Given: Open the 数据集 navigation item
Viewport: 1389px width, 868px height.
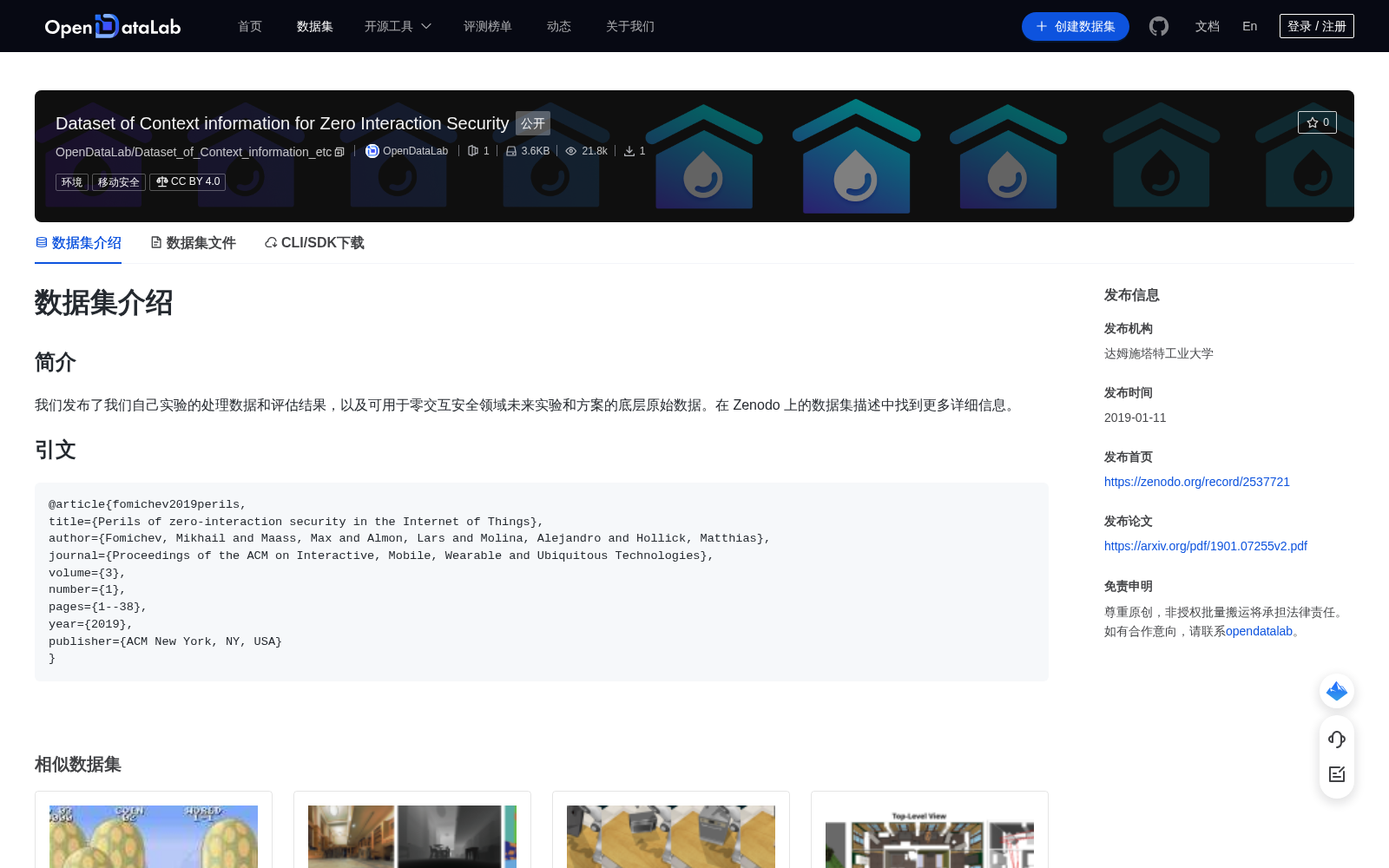Looking at the screenshot, I should 315,26.
